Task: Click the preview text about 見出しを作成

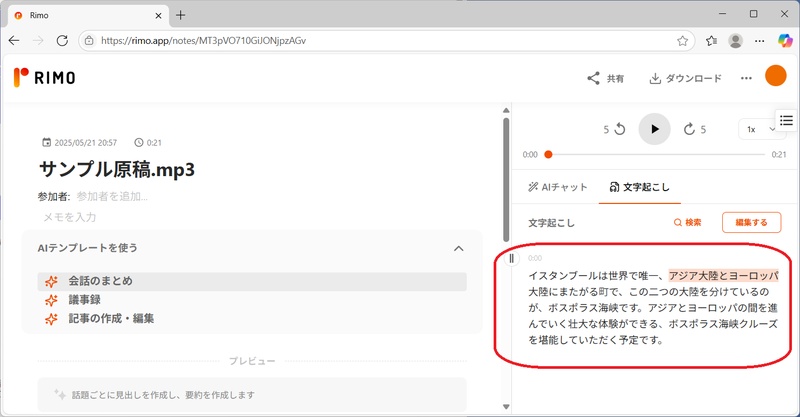Action: coord(163,395)
